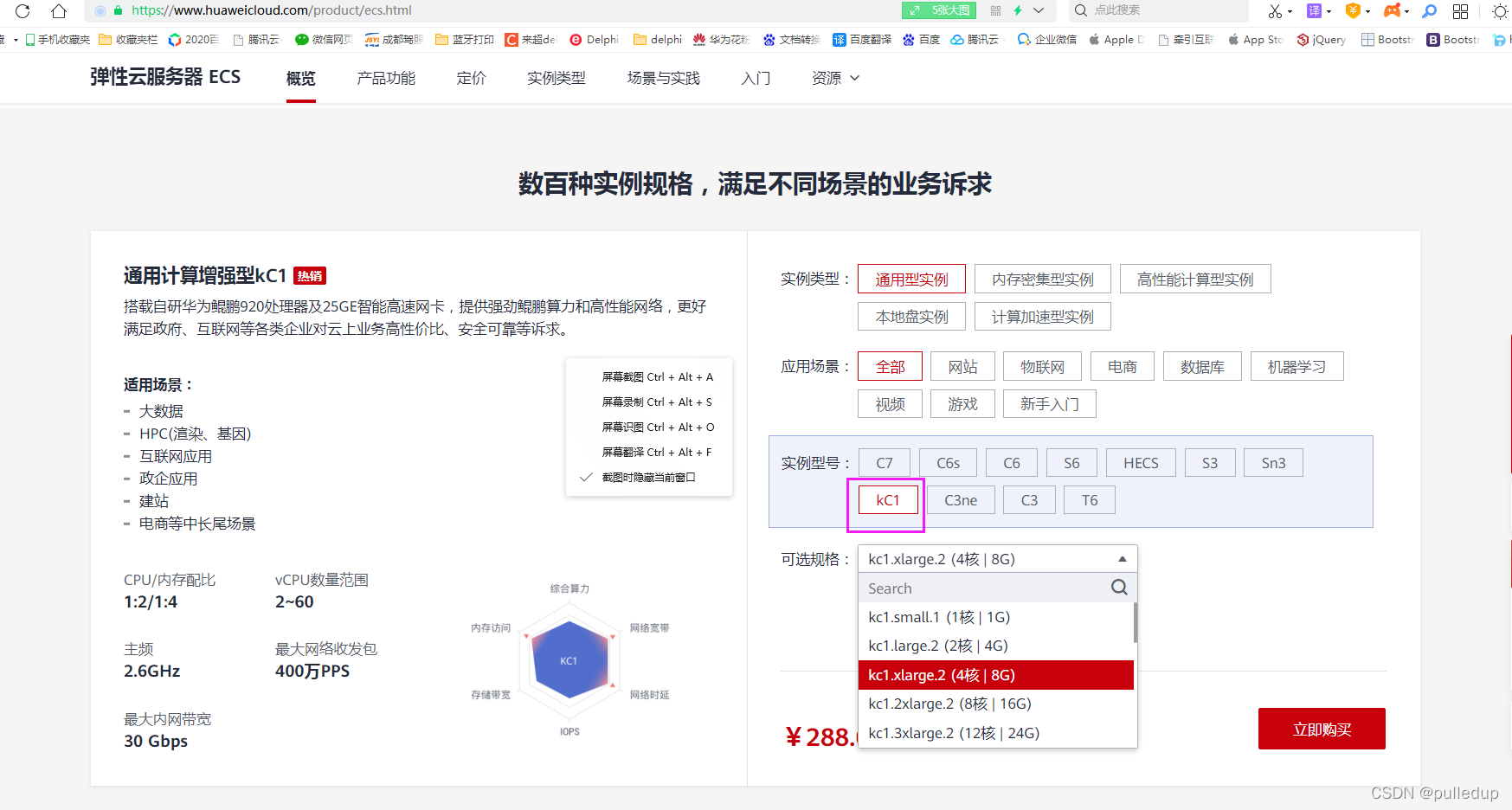Expand the yen shield dropdown arrow

tap(1367, 12)
